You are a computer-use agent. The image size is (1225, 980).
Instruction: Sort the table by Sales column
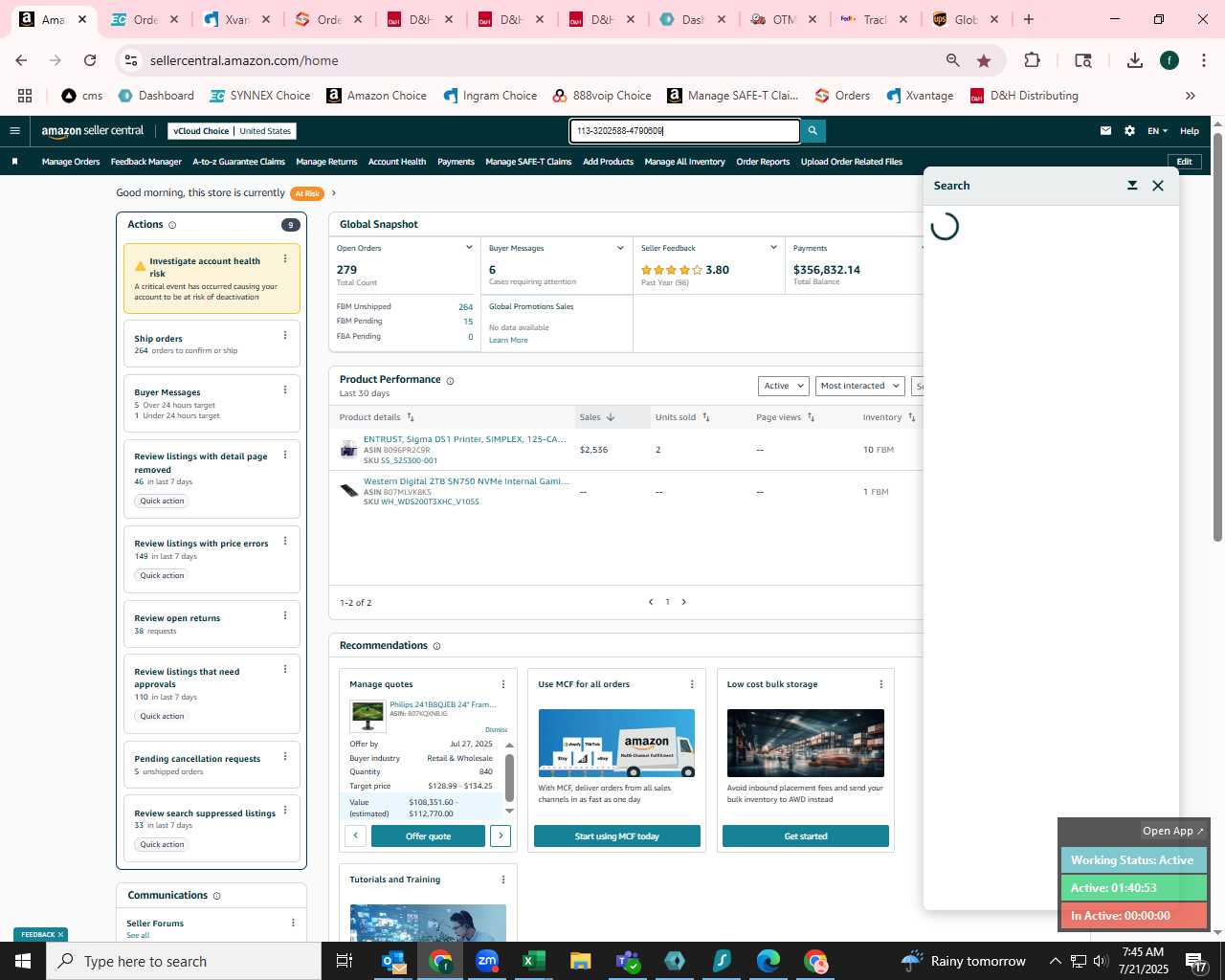coord(597,417)
